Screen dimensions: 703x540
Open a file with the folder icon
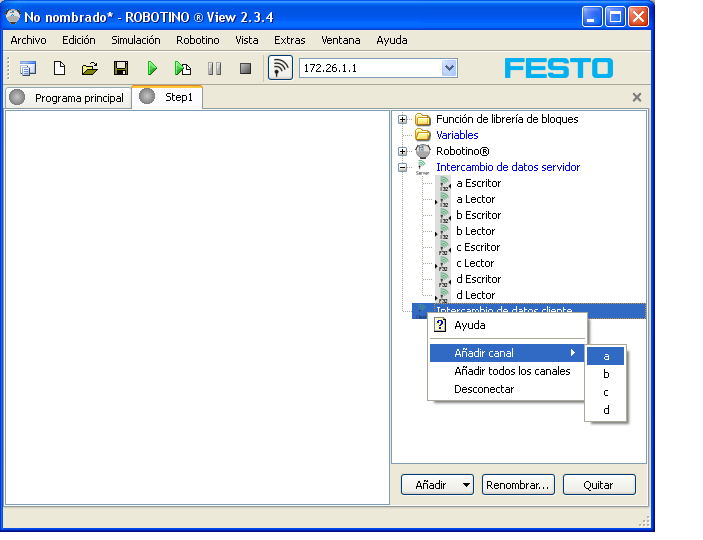pyautogui.click(x=90, y=69)
